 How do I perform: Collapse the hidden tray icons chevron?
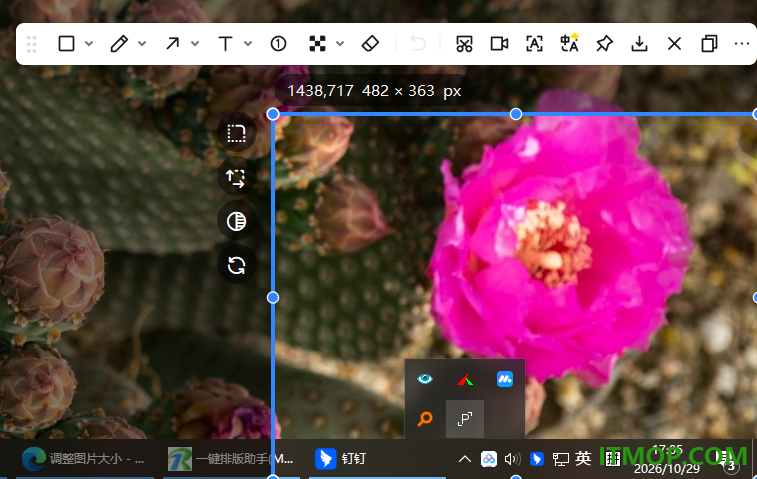pos(464,459)
